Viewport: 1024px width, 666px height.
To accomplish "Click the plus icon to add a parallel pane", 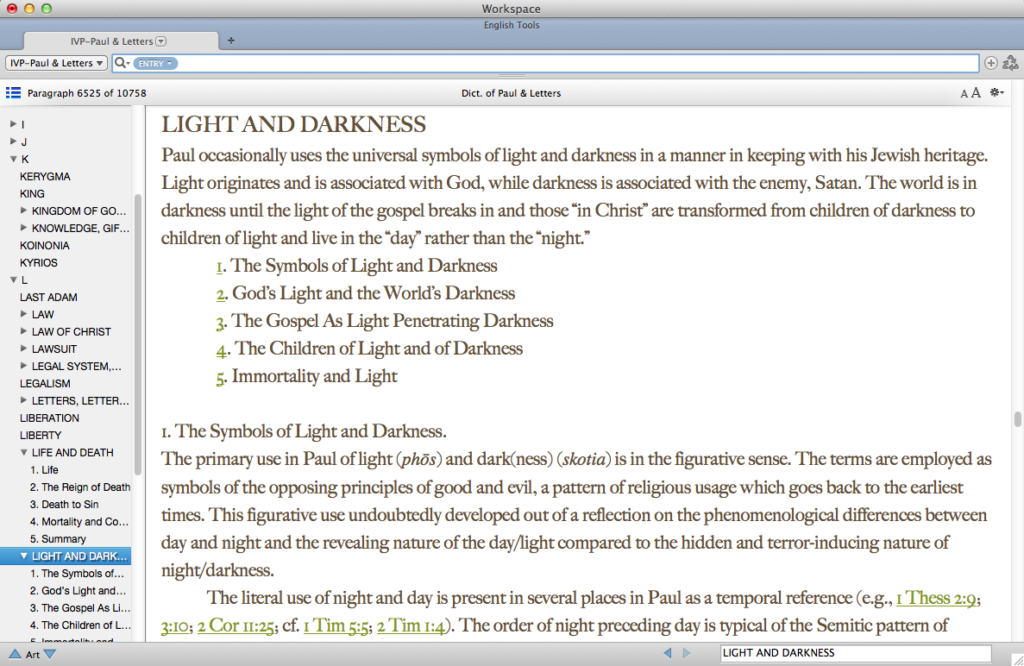I will coord(990,63).
